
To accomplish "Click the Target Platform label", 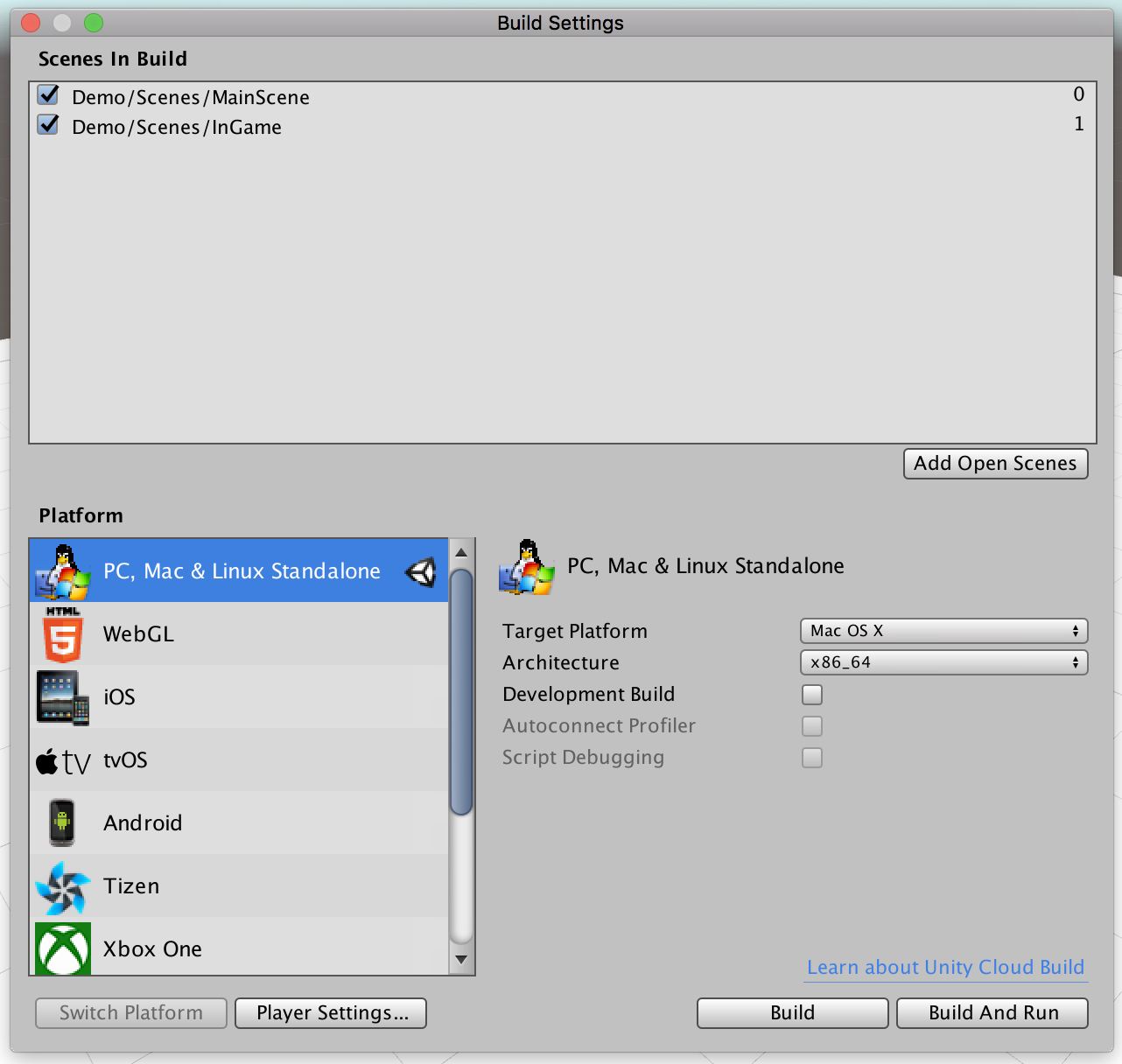I will (x=575, y=631).
